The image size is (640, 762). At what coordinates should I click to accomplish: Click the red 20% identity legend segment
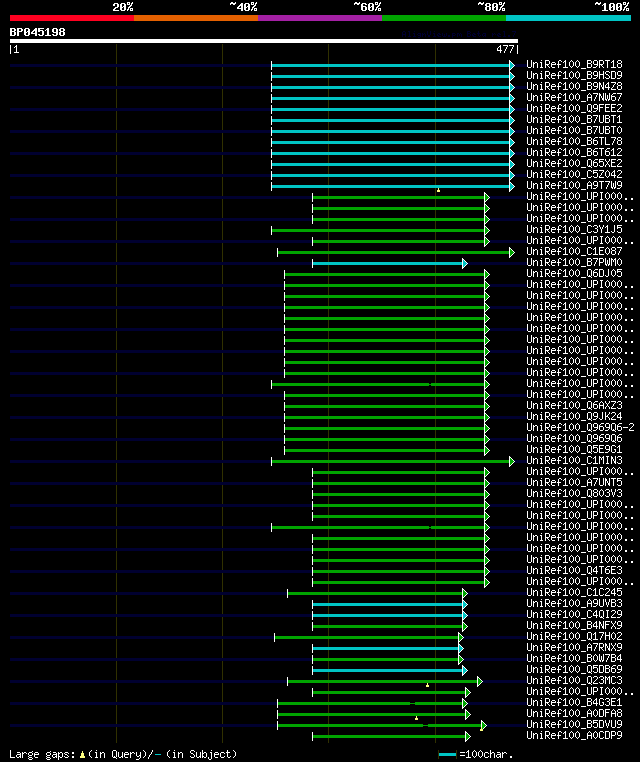72,18
